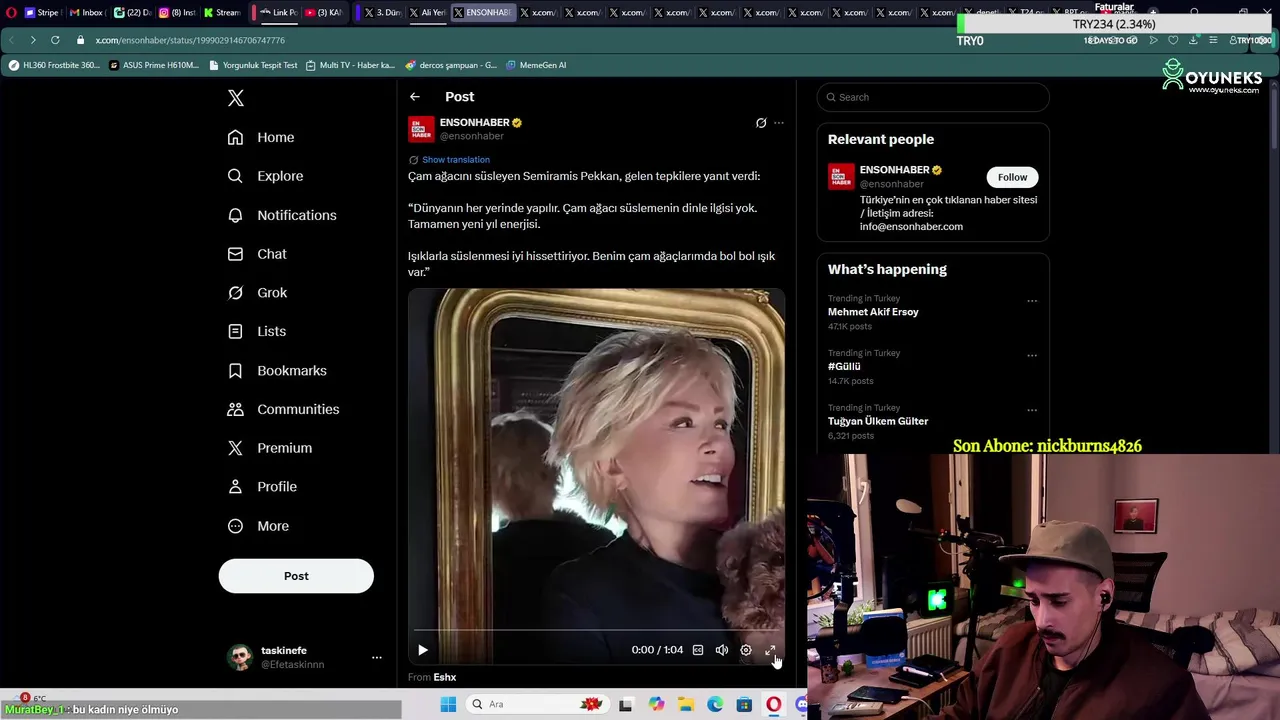
Task: Open Yorgunluk Tespit Test bookmark
Action: coord(253,65)
